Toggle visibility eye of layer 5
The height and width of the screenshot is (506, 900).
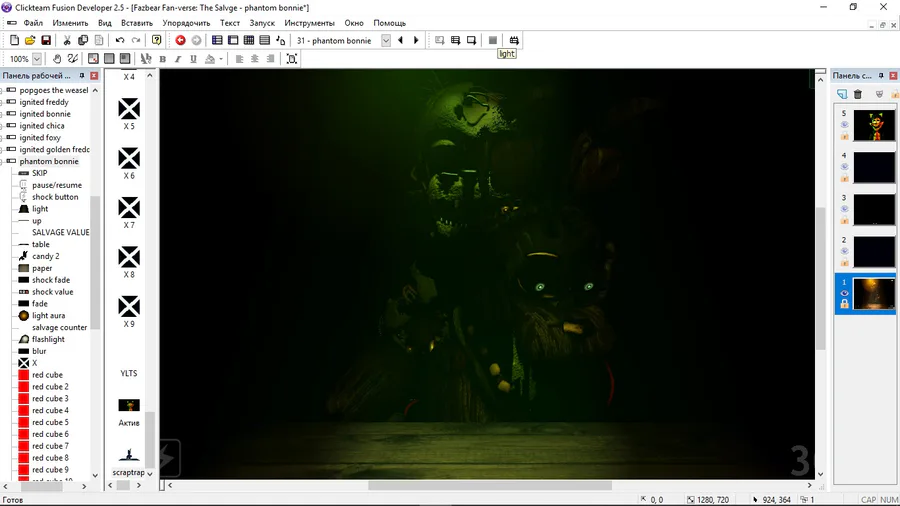pyautogui.click(x=844, y=124)
